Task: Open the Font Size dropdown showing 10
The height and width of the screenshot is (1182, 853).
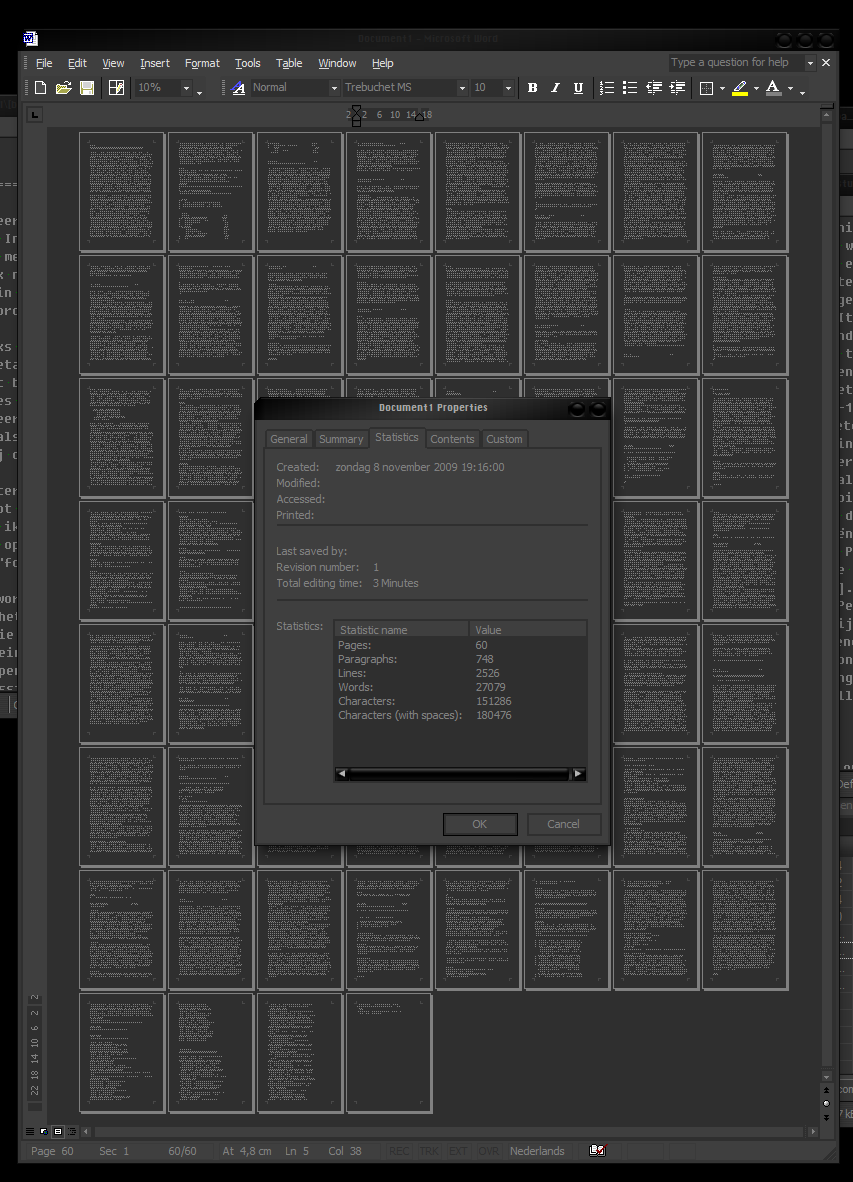Action: [x=508, y=88]
